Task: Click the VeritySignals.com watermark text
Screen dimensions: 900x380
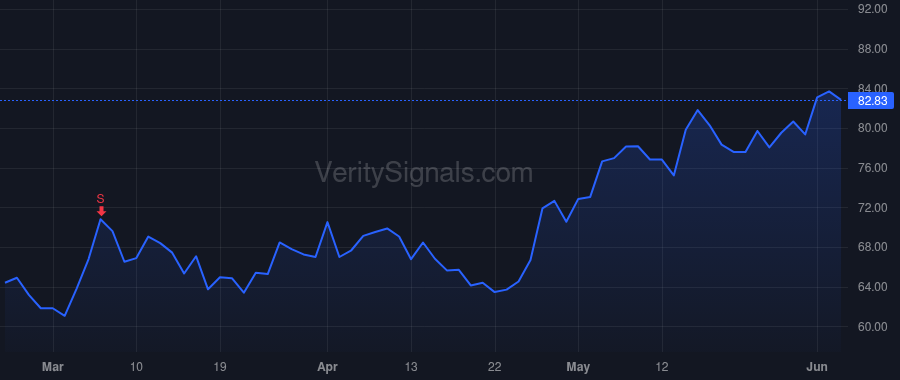Action: [x=424, y=173]
